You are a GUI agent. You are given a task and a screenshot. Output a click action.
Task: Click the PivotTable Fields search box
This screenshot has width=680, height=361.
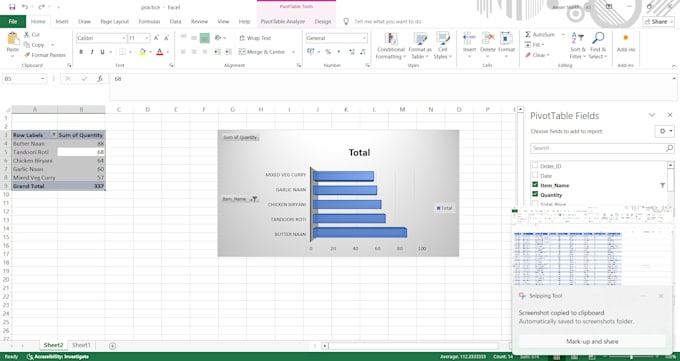tap(602, 148)
